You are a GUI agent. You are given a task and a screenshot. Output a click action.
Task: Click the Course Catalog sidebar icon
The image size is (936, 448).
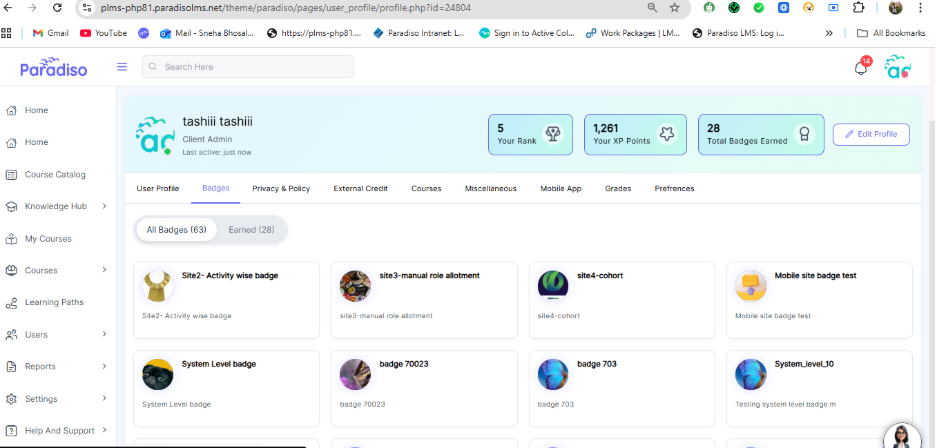pos(11,174)
